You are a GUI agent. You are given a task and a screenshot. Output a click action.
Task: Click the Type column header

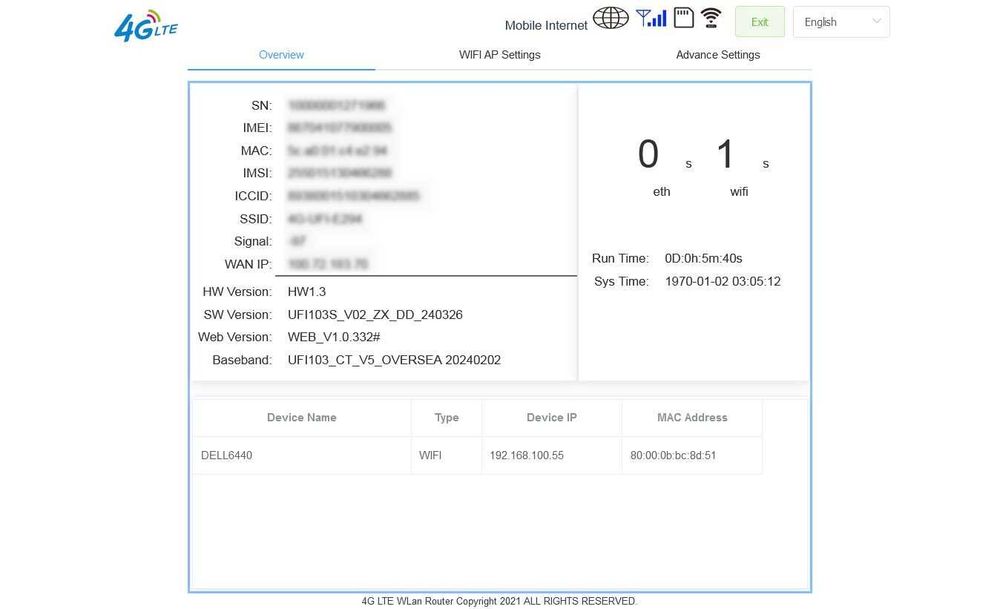pyautogui.click(x=446, y=418)
